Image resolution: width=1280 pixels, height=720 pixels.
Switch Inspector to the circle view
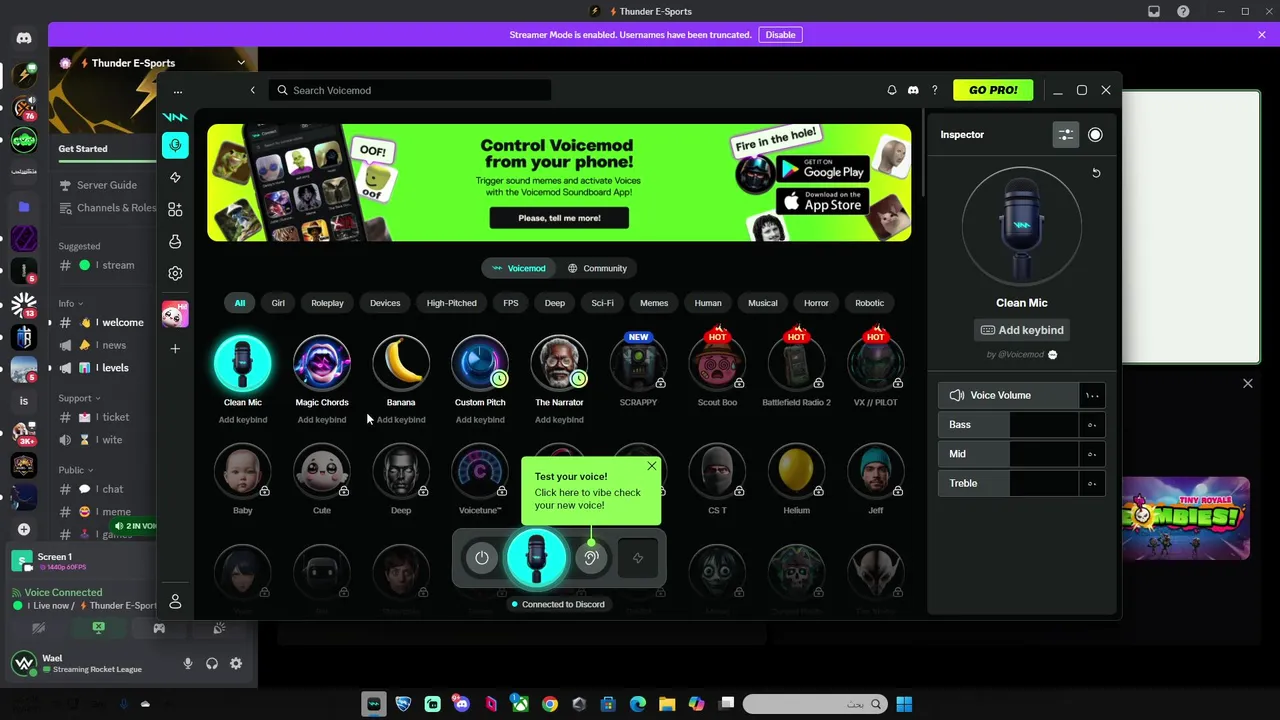click(1095, 135)
